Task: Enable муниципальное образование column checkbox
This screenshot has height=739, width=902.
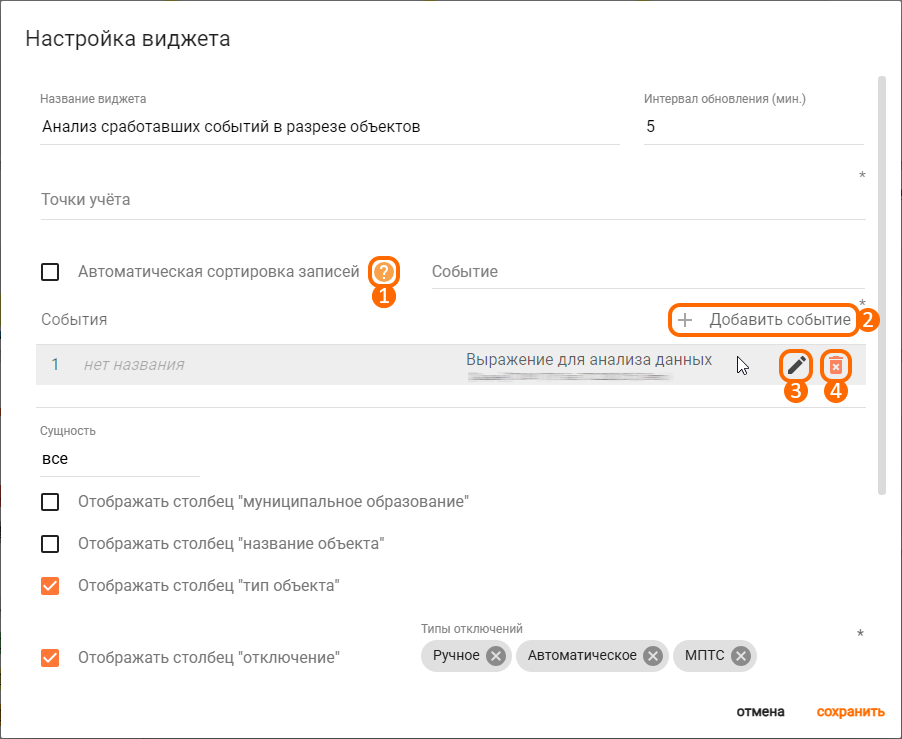Action: tap(50, 501)
